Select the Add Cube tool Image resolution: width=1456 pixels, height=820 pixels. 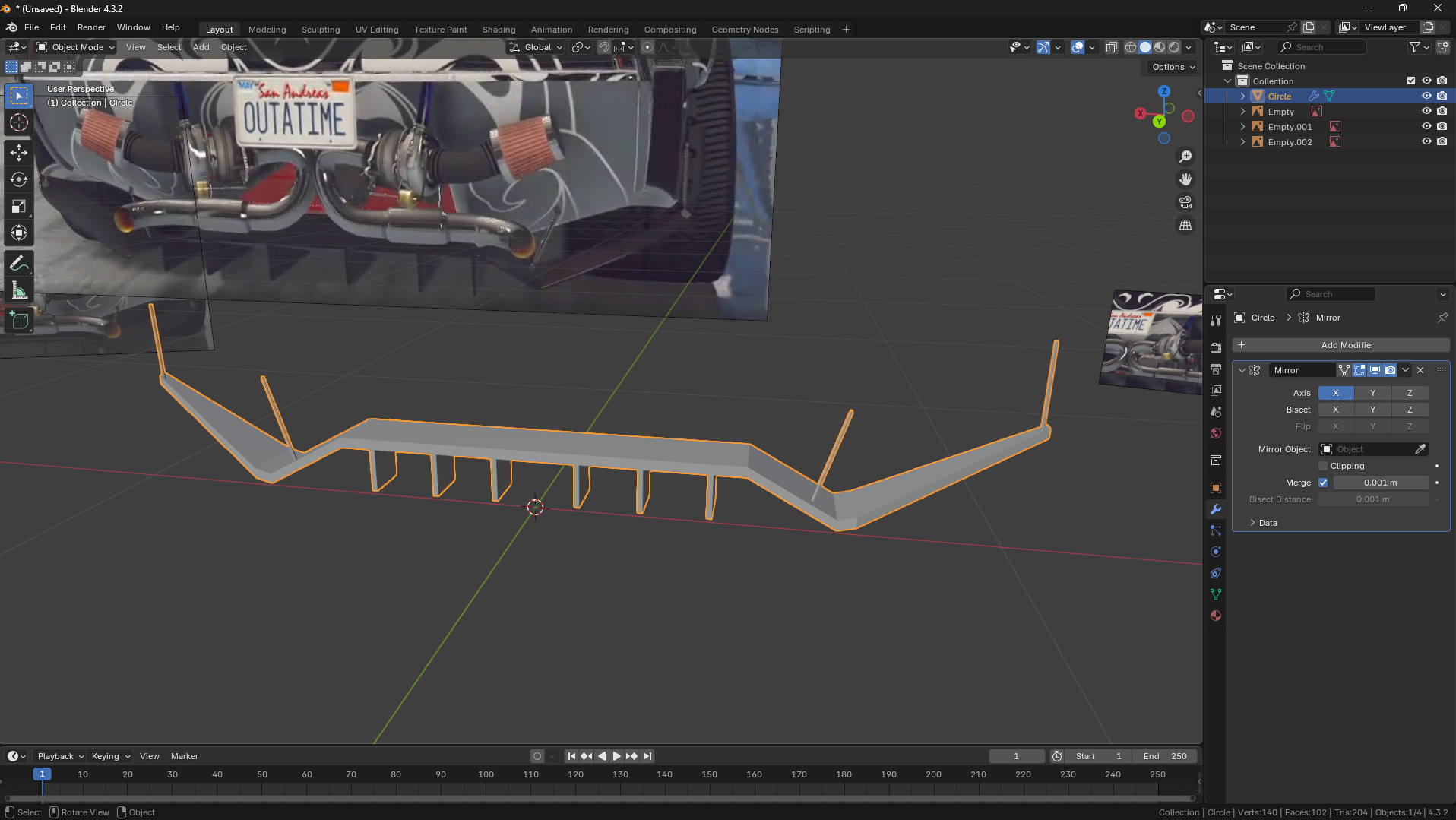pos(19,321)
